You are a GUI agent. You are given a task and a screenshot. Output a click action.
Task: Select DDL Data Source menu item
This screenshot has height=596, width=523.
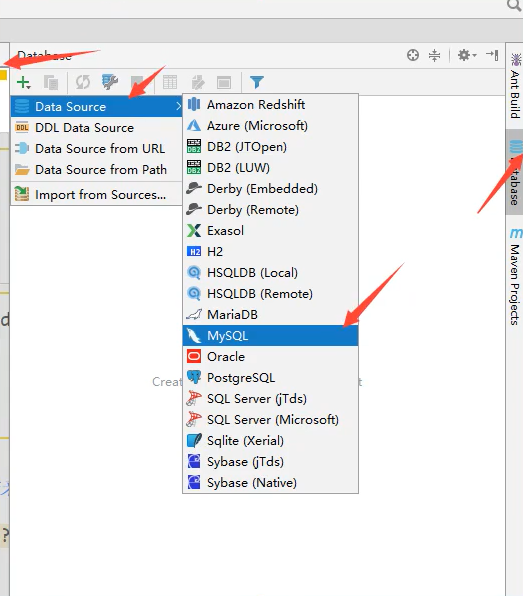pyautogui.click(x=97, y=128)
